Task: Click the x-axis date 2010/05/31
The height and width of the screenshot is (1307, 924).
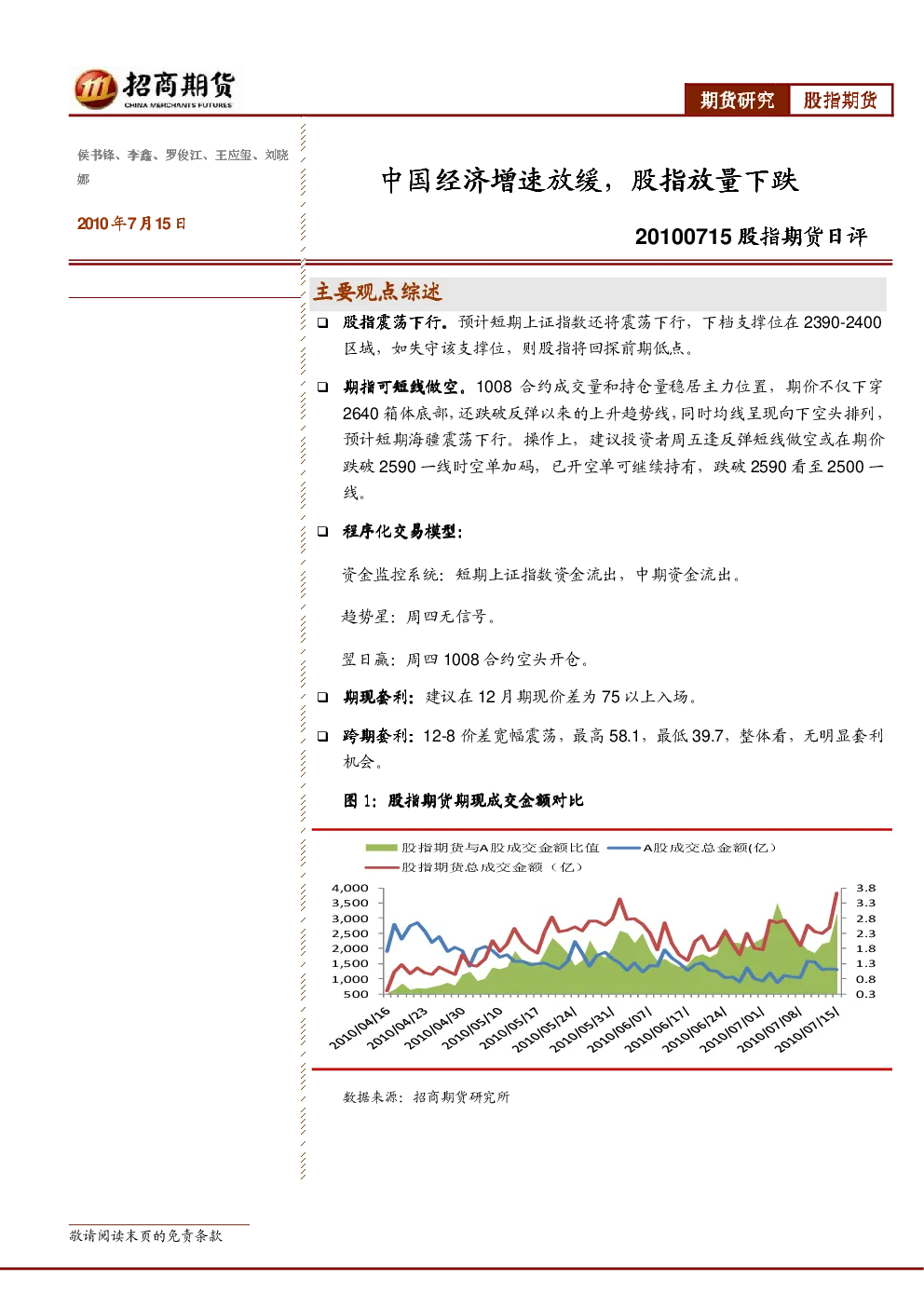Action: click(x=583, y=1028)
